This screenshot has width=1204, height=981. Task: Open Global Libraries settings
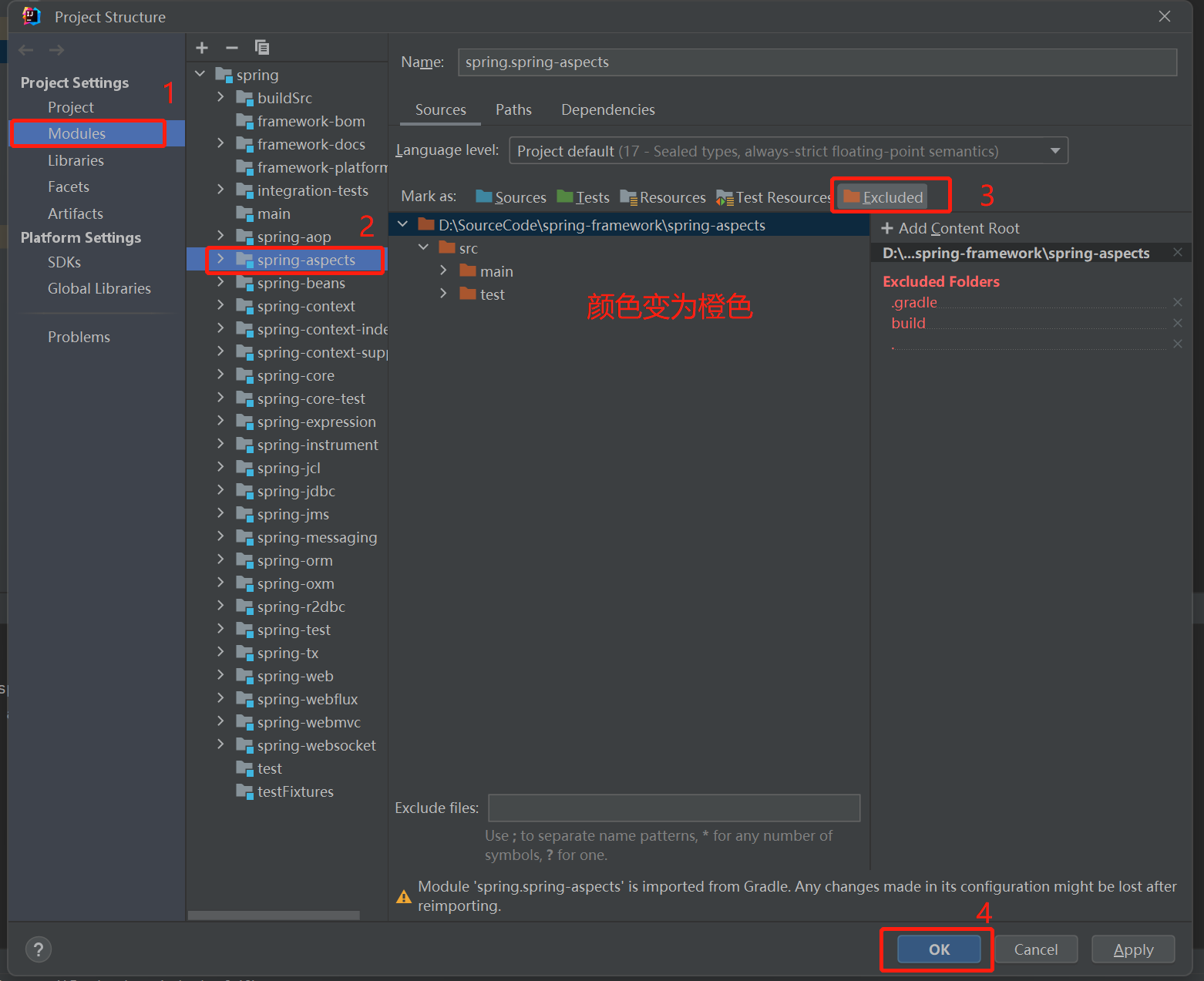(99, 288)
